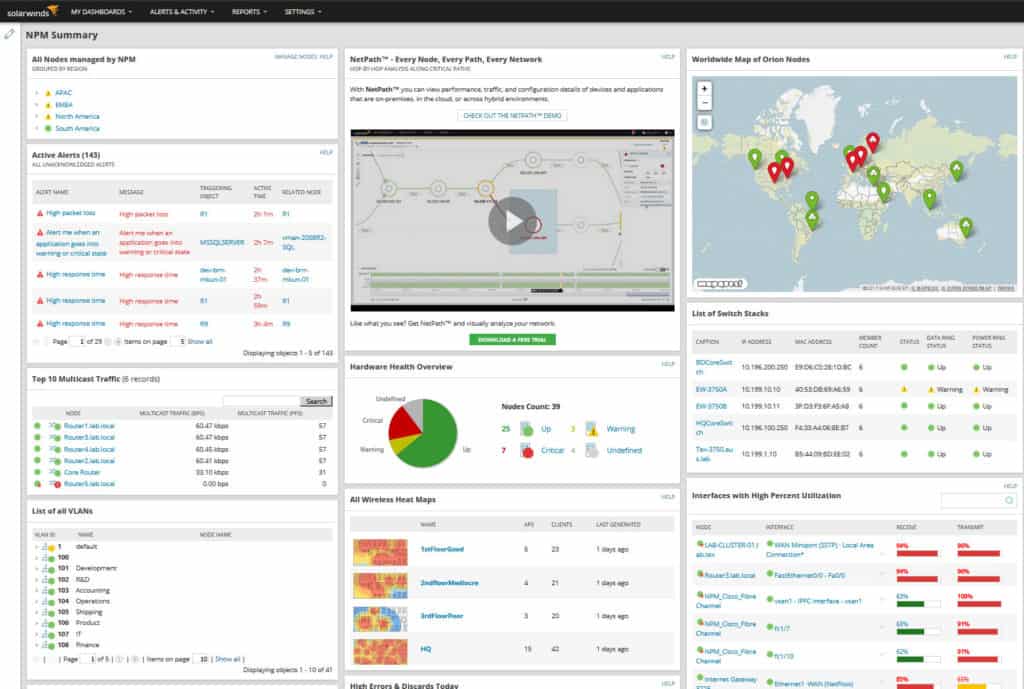Image resolution: width=1024 pixels, height=689 pixels.
Task: Click the warning icon of High packet loss alert
Action: point(40,213)
